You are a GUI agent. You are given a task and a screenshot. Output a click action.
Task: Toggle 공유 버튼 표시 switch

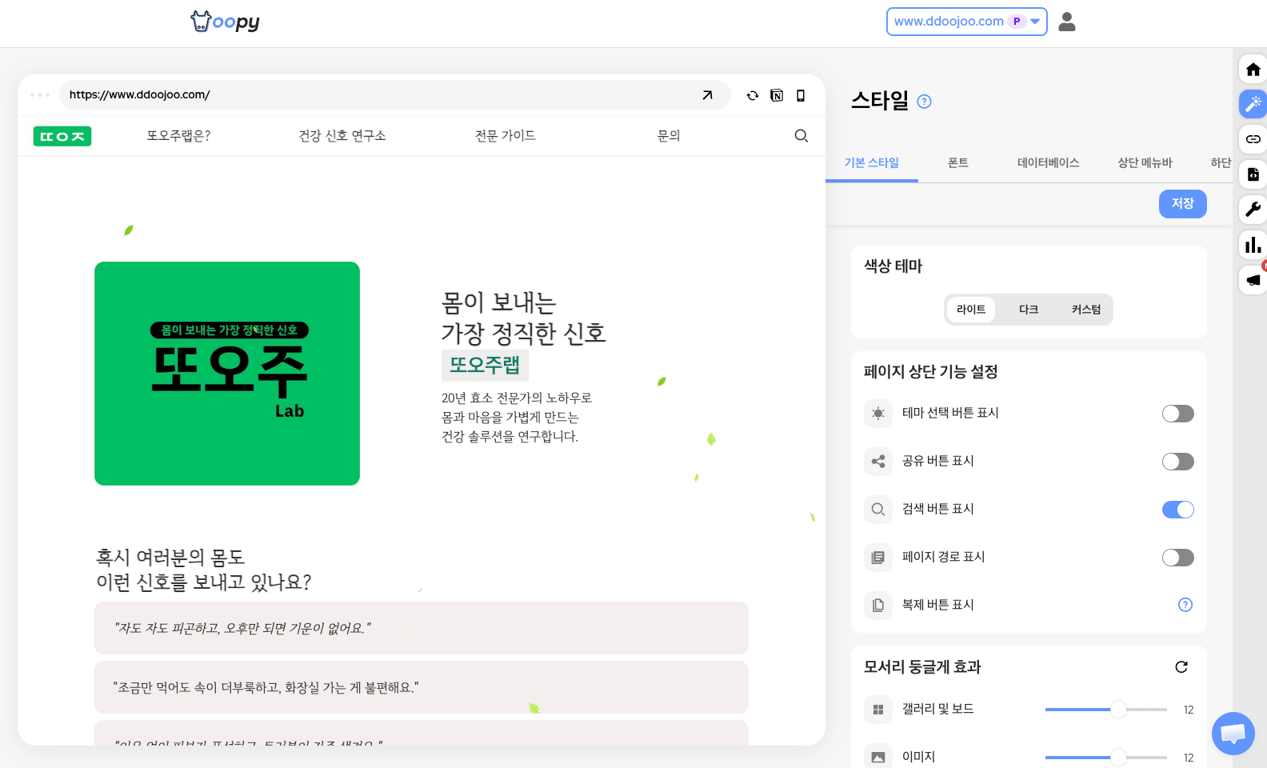point(1177,461)
